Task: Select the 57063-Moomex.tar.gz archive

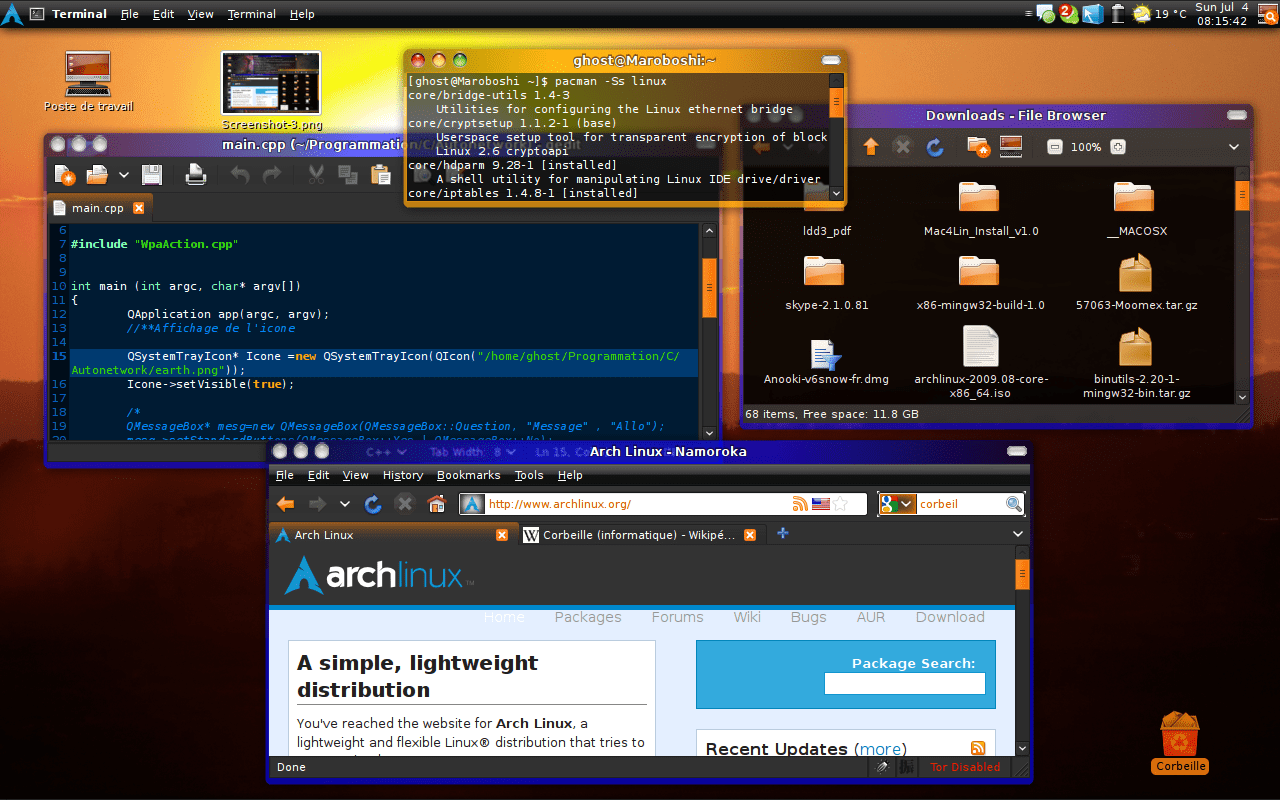Action: (1136, 283)
